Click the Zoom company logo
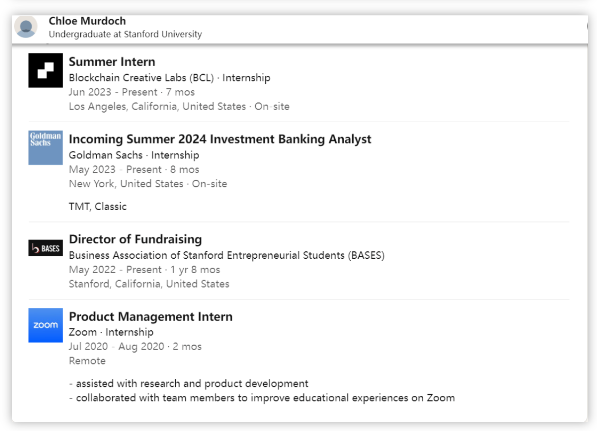597x431 pixels. [x=46, y=325]
